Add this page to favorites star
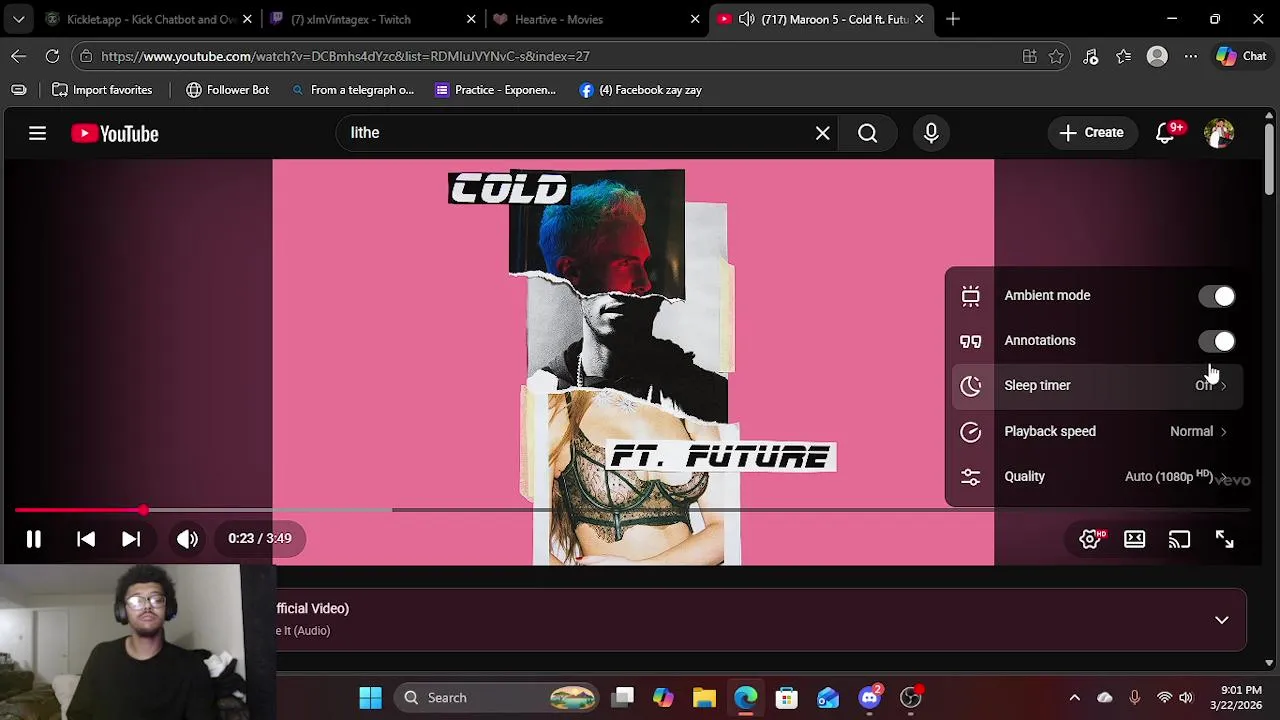 tap(1056, 56)
